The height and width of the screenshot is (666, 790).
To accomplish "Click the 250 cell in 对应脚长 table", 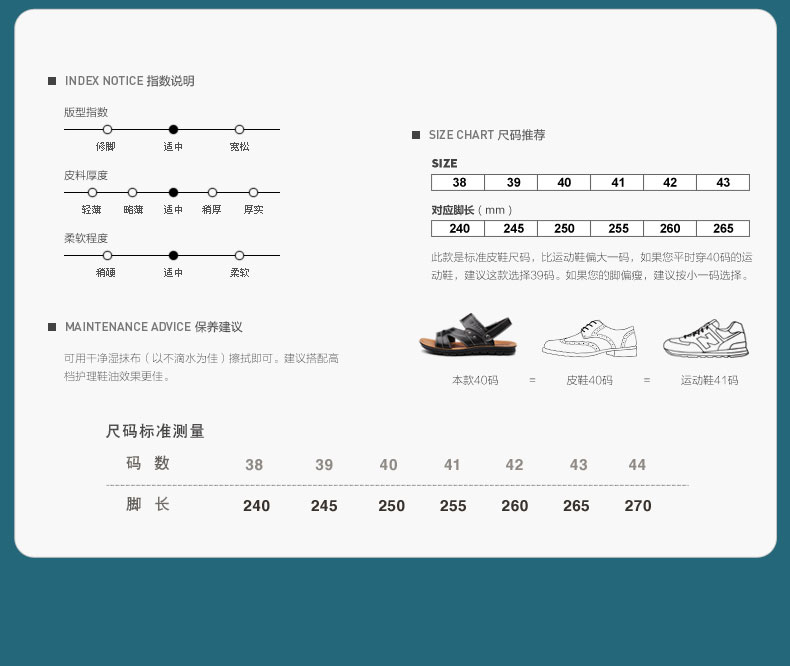I will tap(564, 228).
